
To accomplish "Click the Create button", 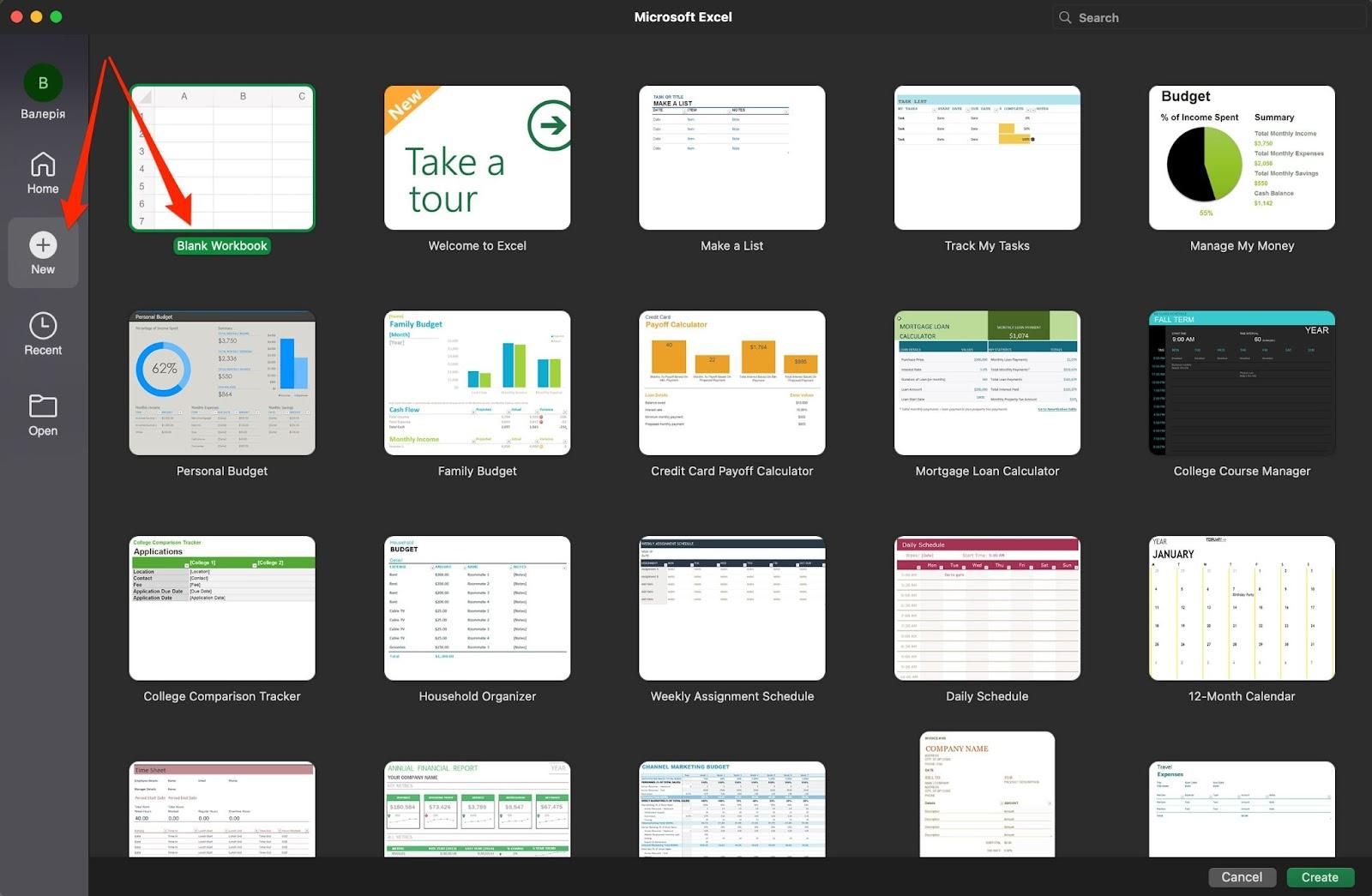I will (1320, 877).
